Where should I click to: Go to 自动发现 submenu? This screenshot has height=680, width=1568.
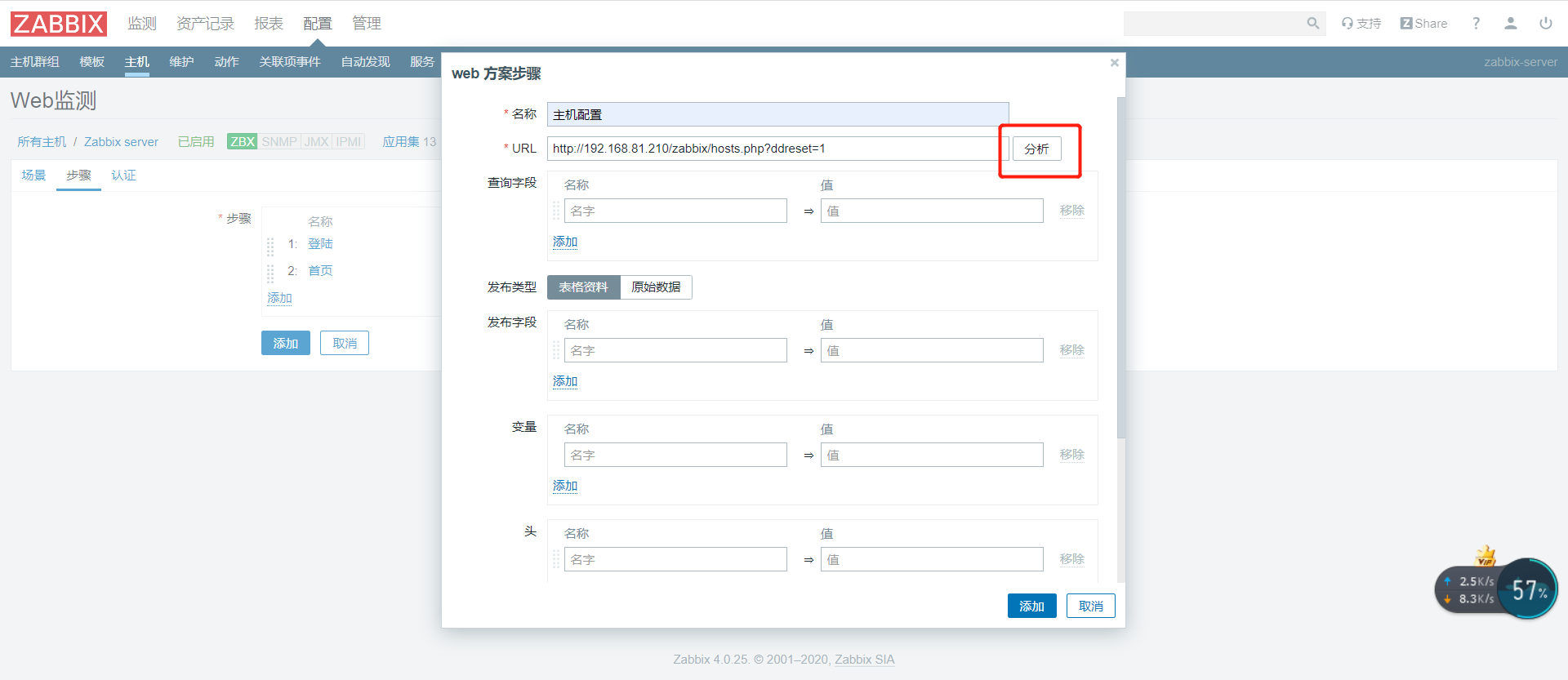[365, 62]
